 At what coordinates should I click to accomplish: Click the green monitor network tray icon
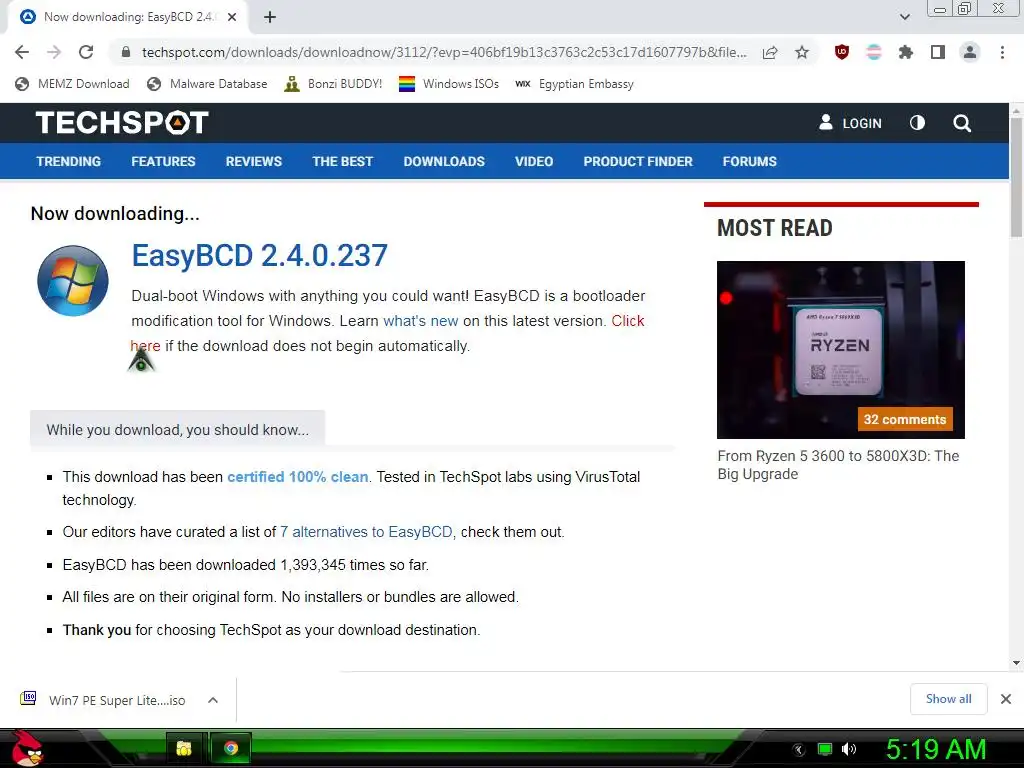coord(825,749)
